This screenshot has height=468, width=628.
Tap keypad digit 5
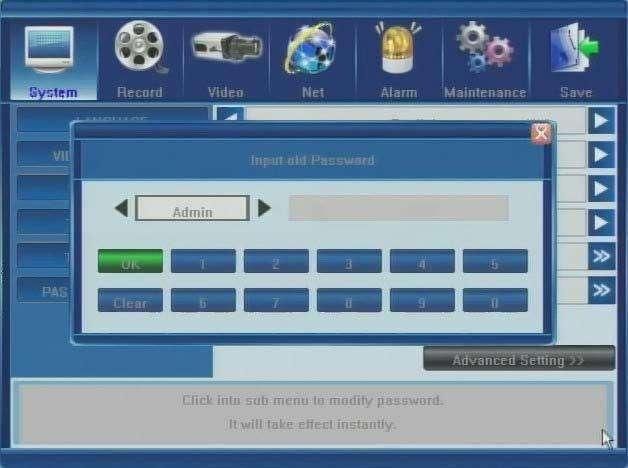point(495,261)
